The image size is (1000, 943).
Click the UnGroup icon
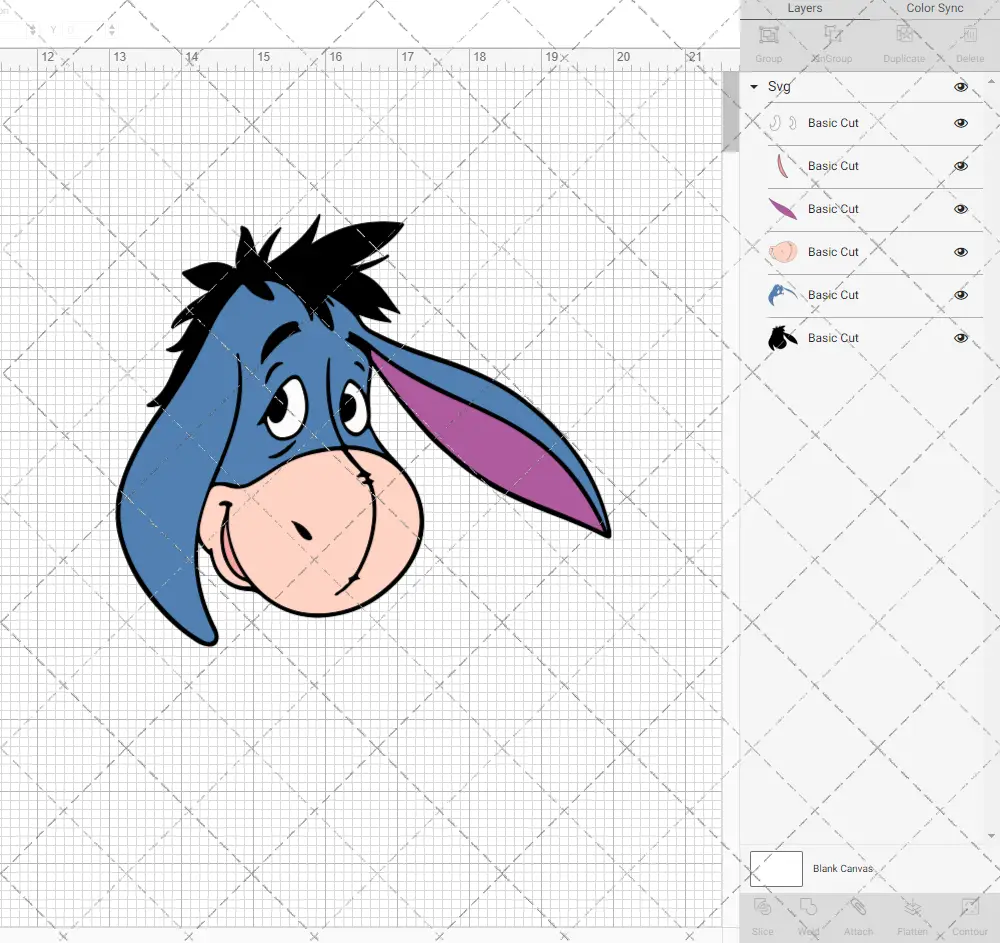[x=832, y=34]
